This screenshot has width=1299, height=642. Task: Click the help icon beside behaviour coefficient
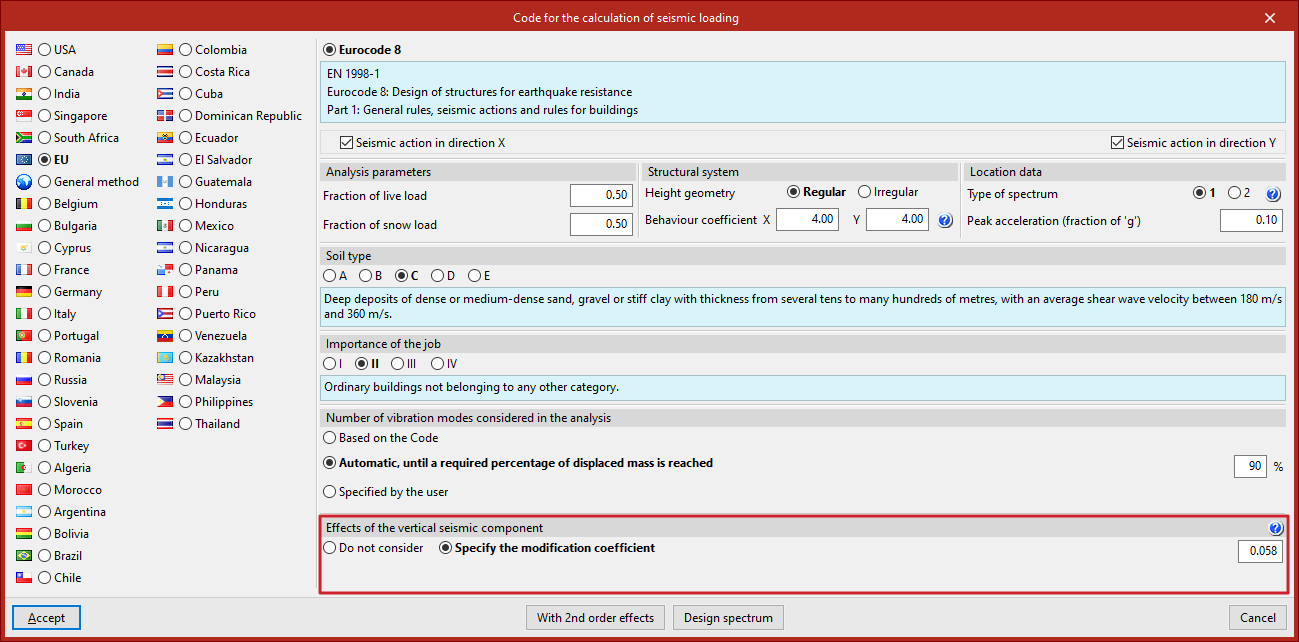coord(945,220)
